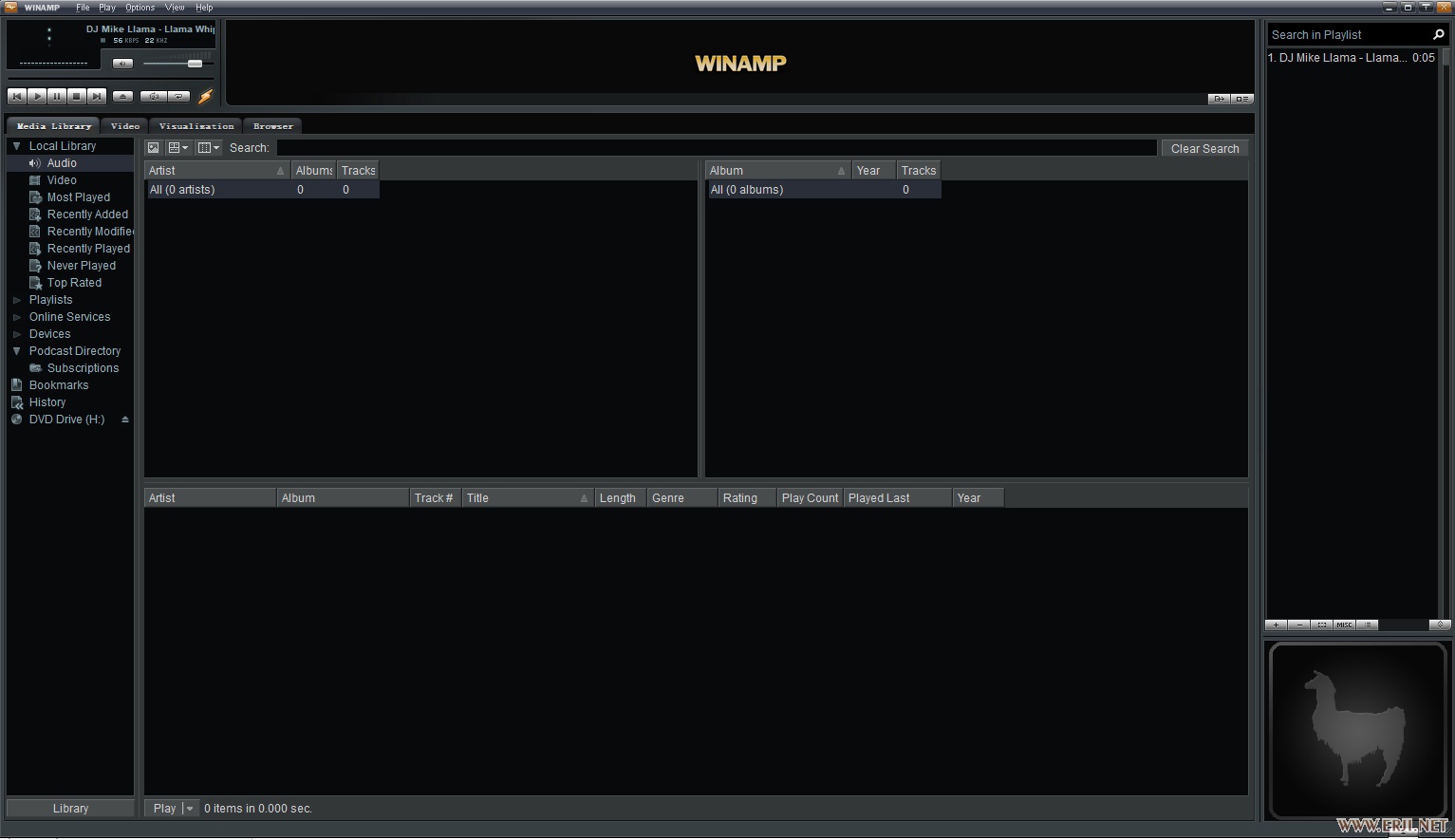Open the Help menu

tap(204, 8)
